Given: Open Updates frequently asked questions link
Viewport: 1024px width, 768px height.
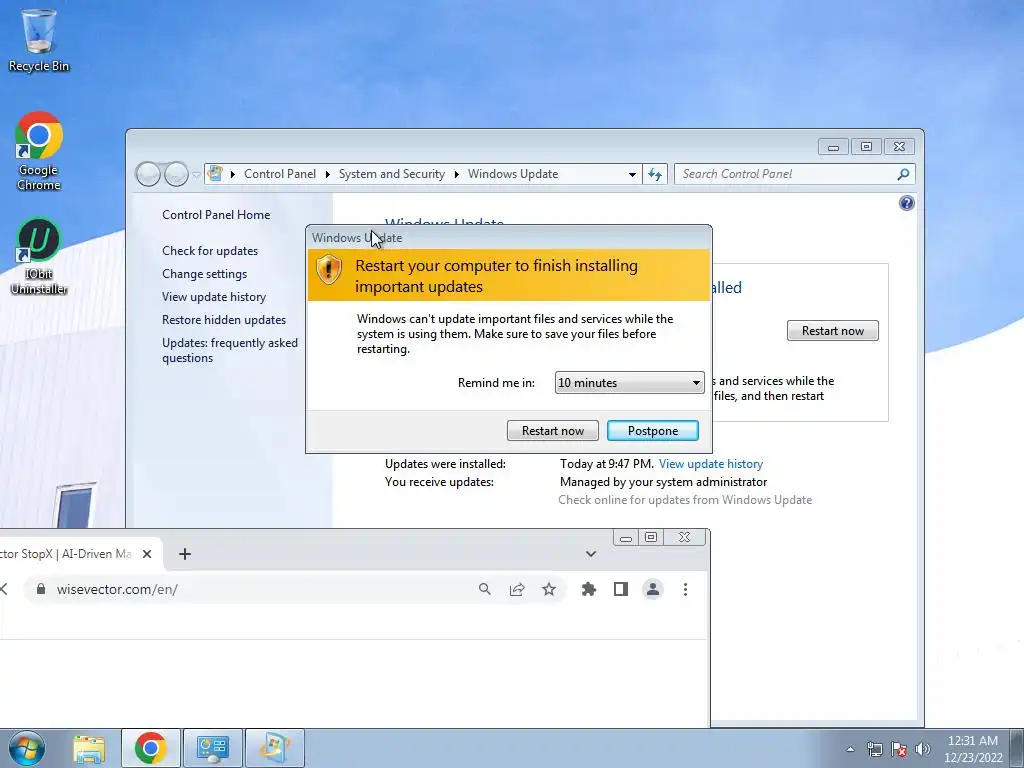Looking at the screenshot, I should (x=230, y=350).
